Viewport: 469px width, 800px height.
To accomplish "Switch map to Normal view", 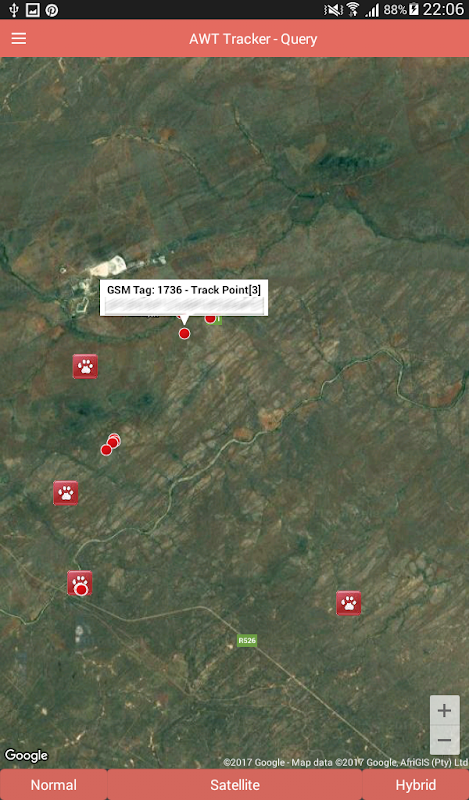I will pos(54,785).
